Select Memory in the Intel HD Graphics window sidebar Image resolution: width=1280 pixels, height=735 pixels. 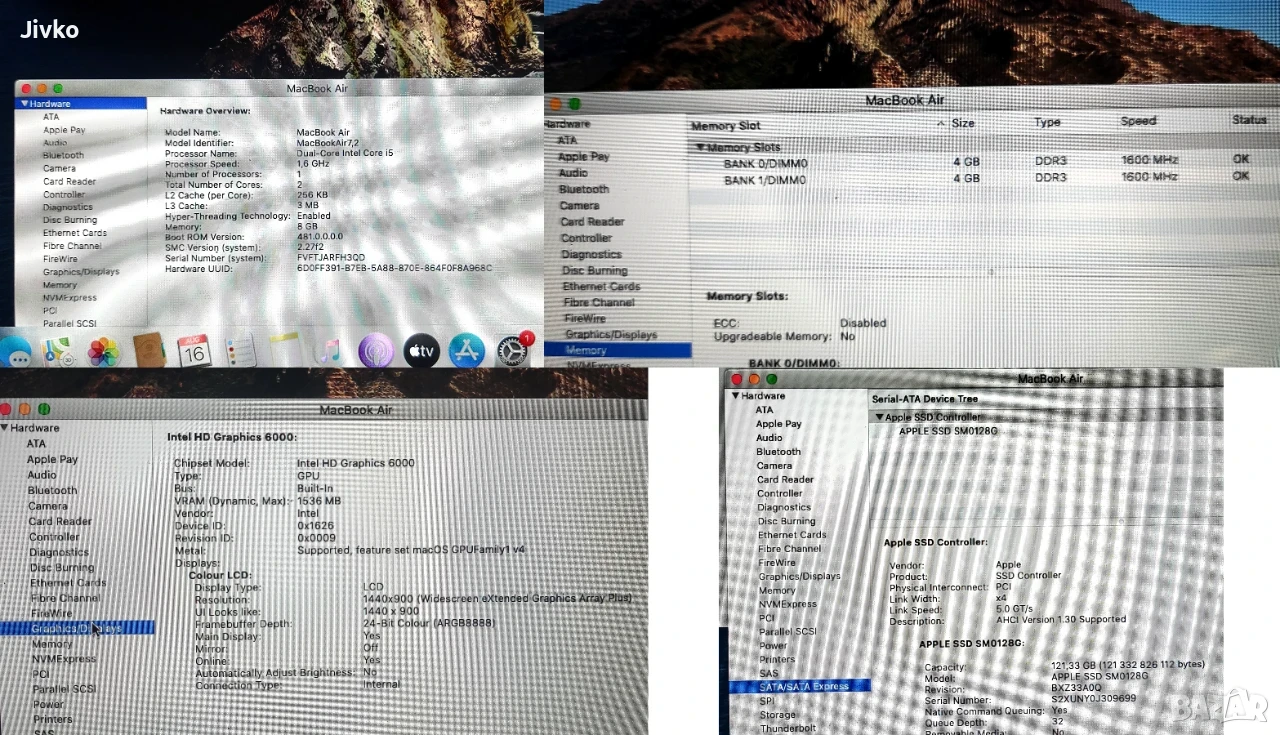point(52,644)
